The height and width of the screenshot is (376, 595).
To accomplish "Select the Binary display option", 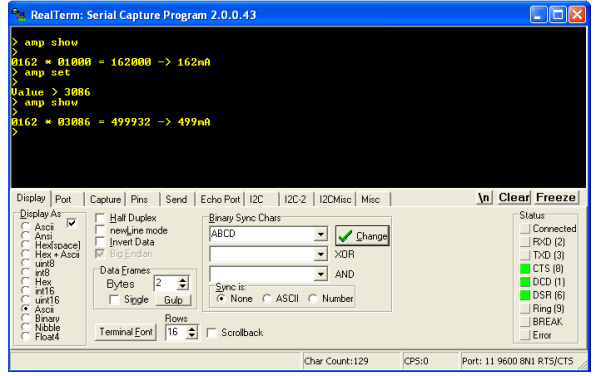I will tap(25, 318).
